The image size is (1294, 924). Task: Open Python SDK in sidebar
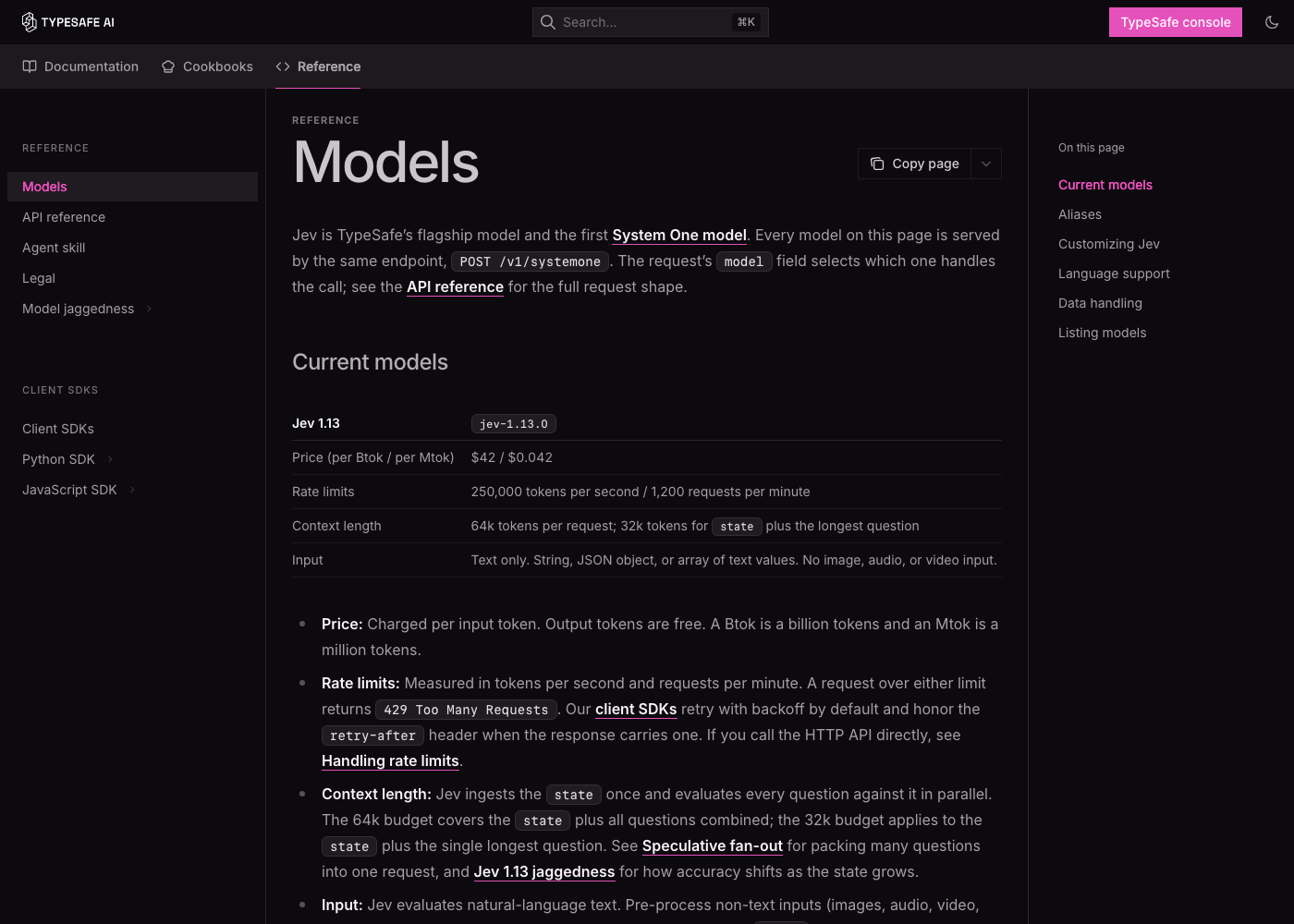coord(59,459)
